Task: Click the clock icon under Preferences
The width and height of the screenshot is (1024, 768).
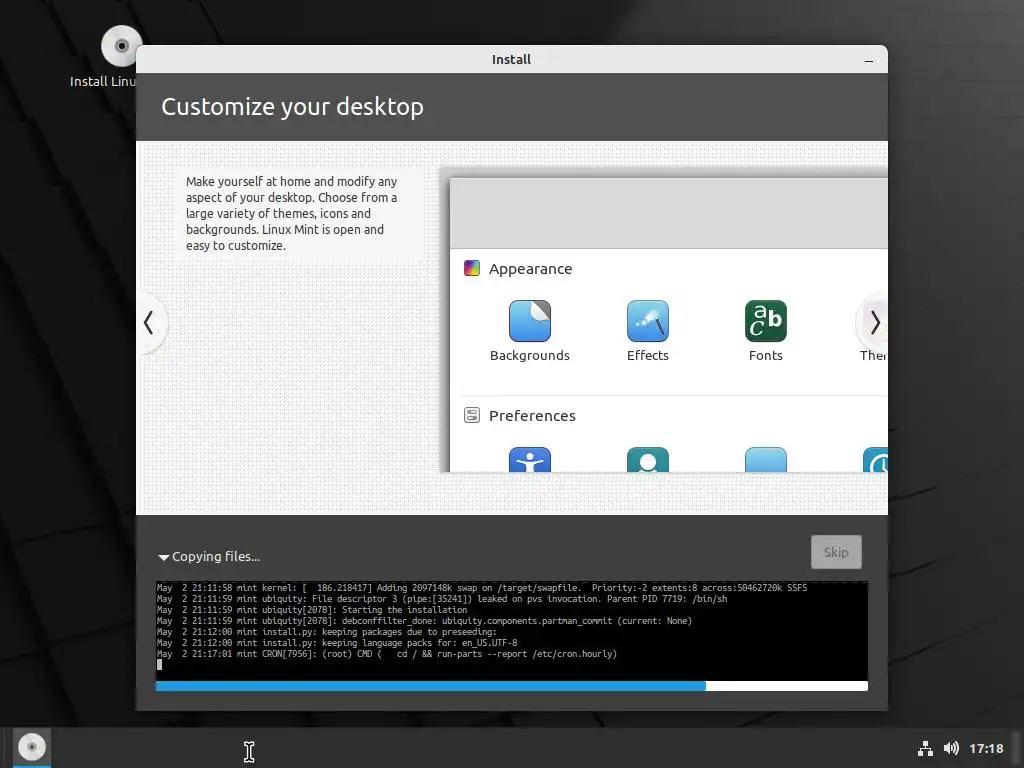Action: (x=875, y=460)
